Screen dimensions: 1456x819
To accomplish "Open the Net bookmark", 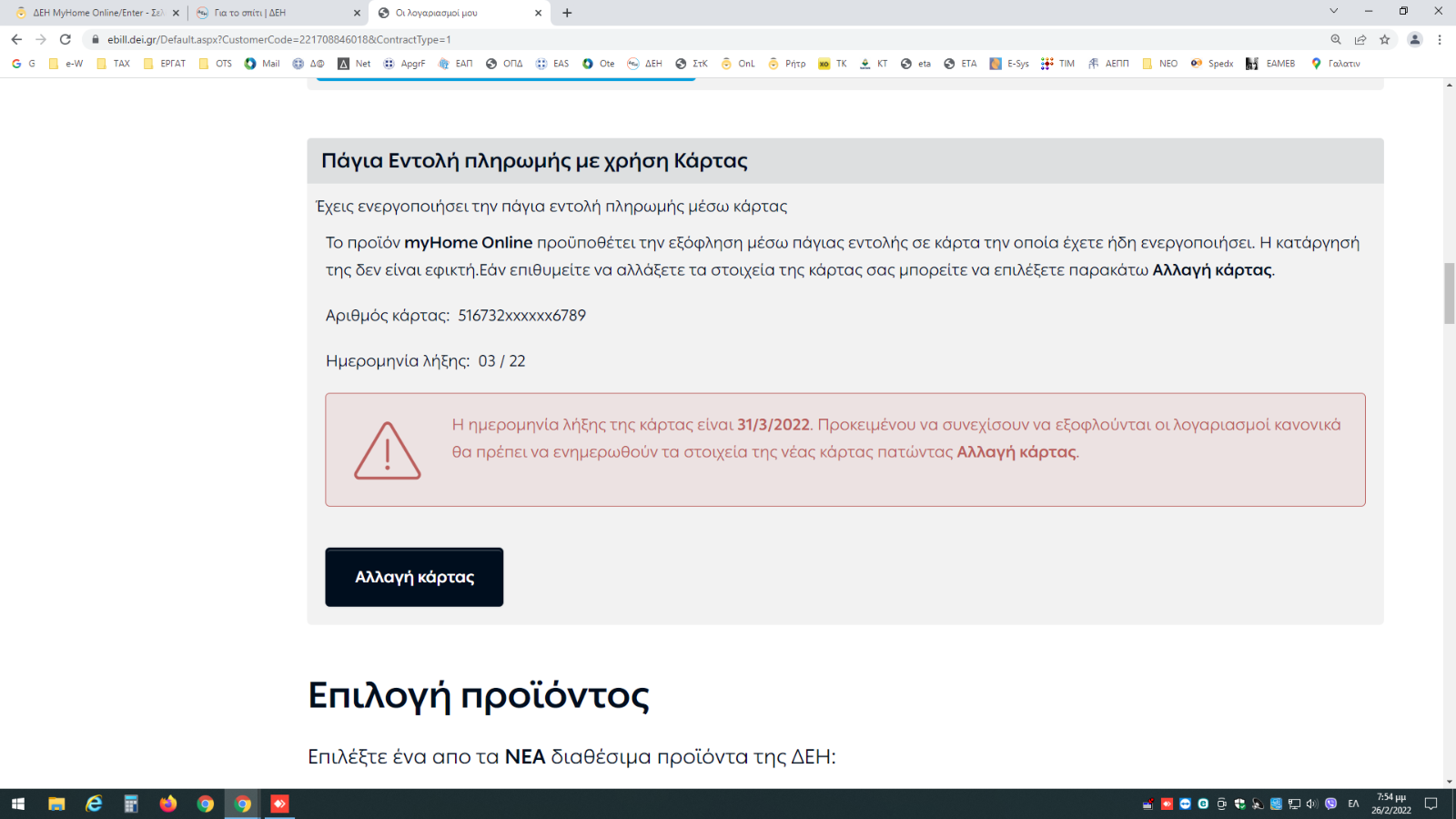I will [354, 64].
